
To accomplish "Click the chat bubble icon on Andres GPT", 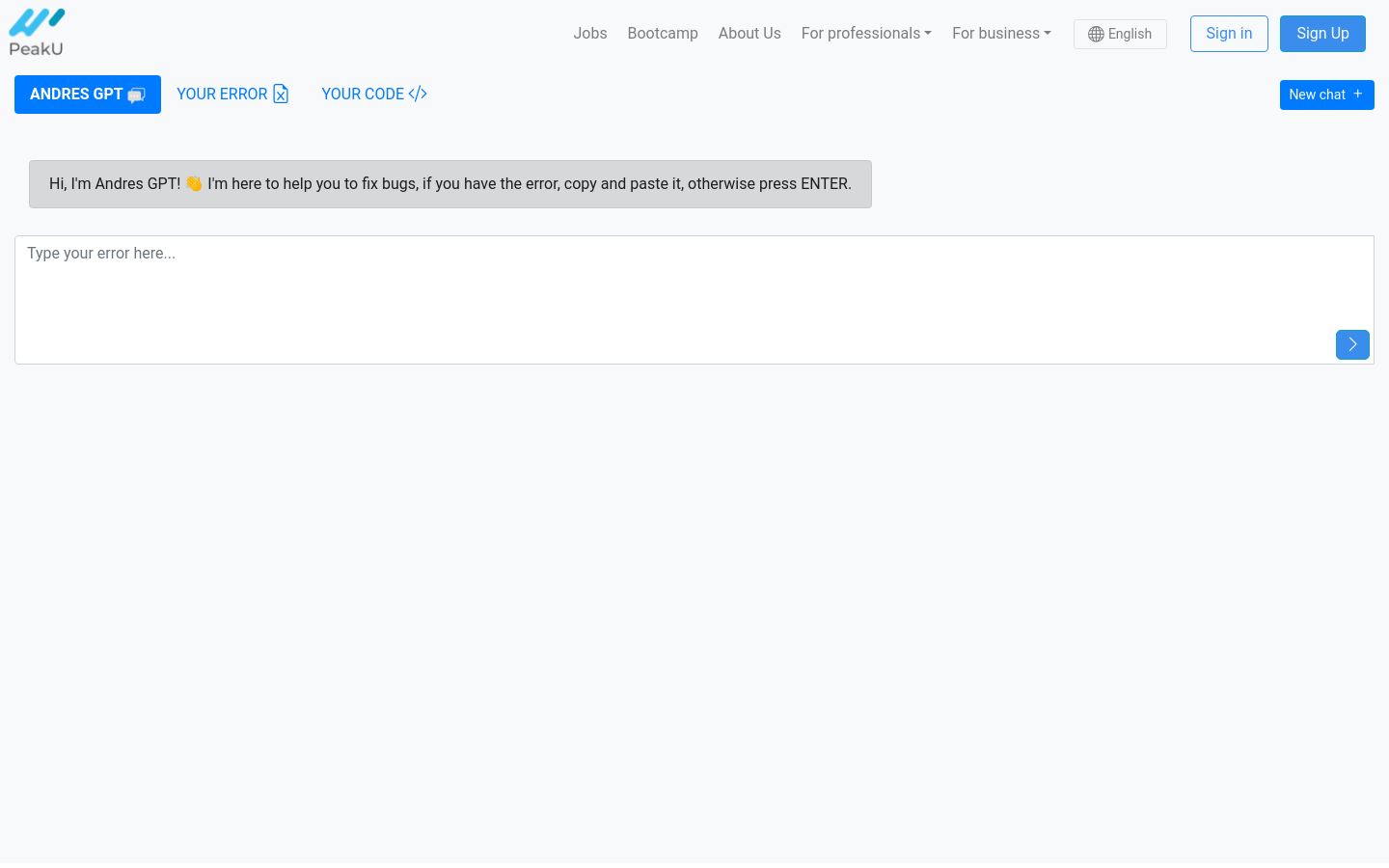I will click(137, 95).
